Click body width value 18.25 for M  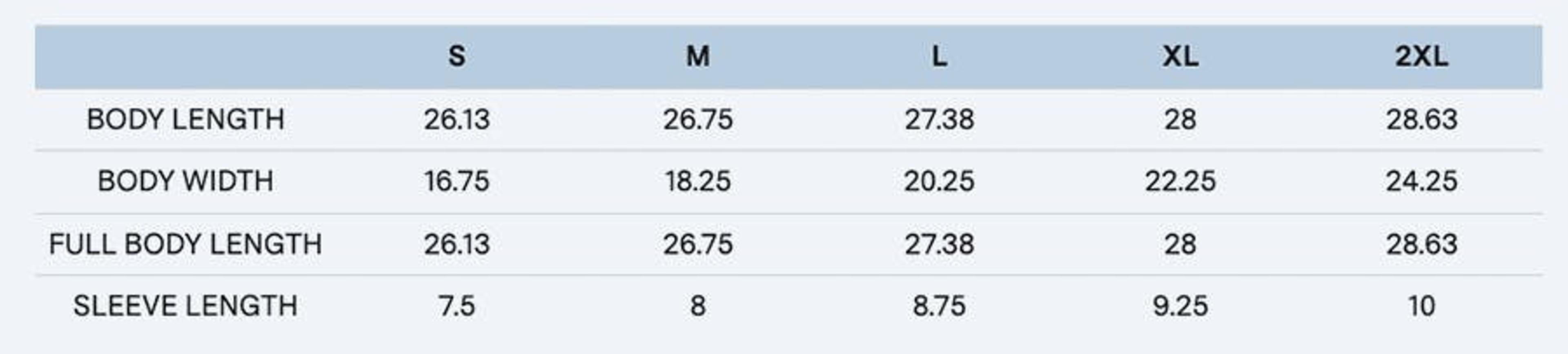[x=697, y=181]
